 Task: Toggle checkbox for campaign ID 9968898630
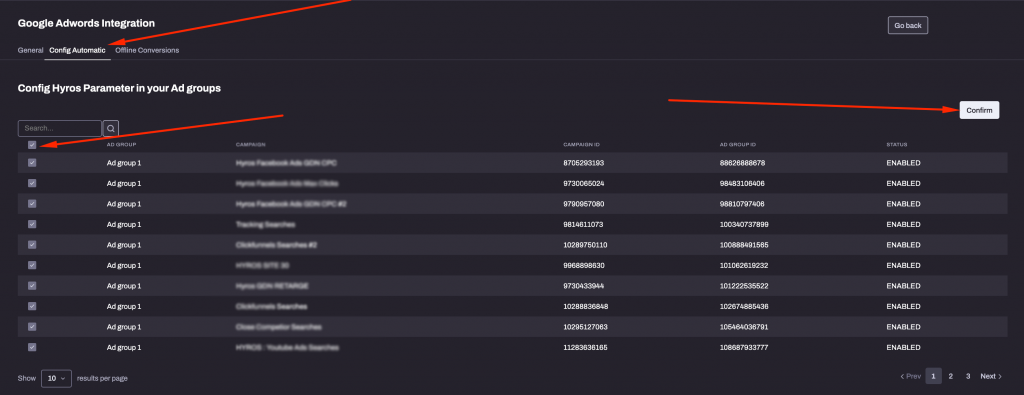click(32, 265)
